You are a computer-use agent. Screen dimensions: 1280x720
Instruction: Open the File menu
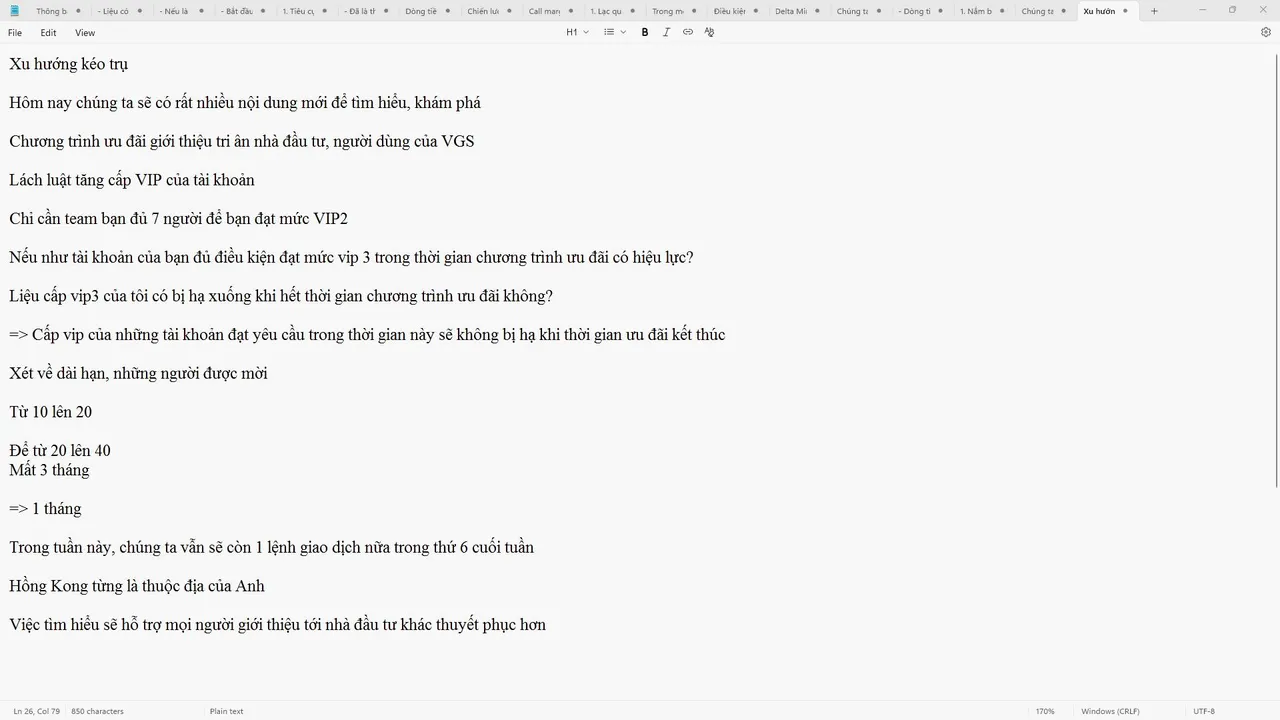[15, 33]
